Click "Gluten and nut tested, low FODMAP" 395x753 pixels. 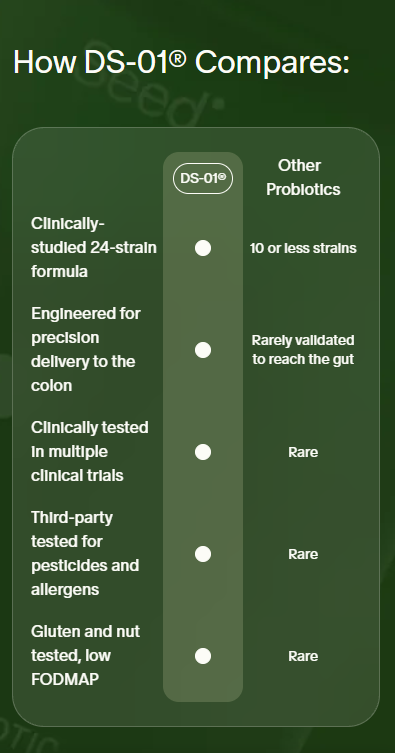click(x=85, y=656)
